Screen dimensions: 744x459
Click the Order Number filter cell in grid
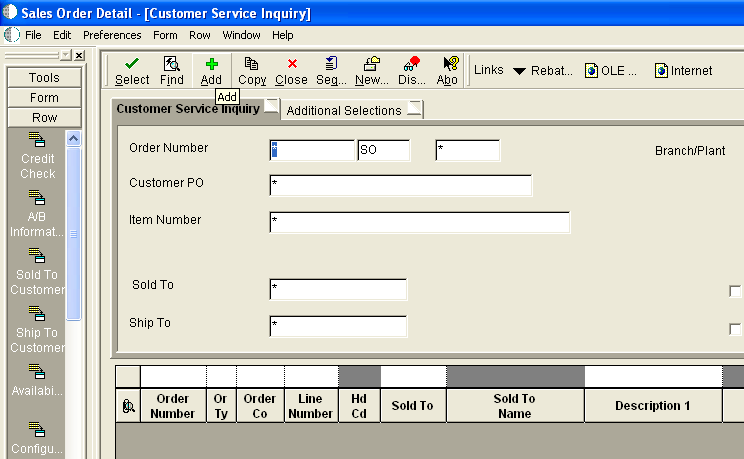[173, 376]
